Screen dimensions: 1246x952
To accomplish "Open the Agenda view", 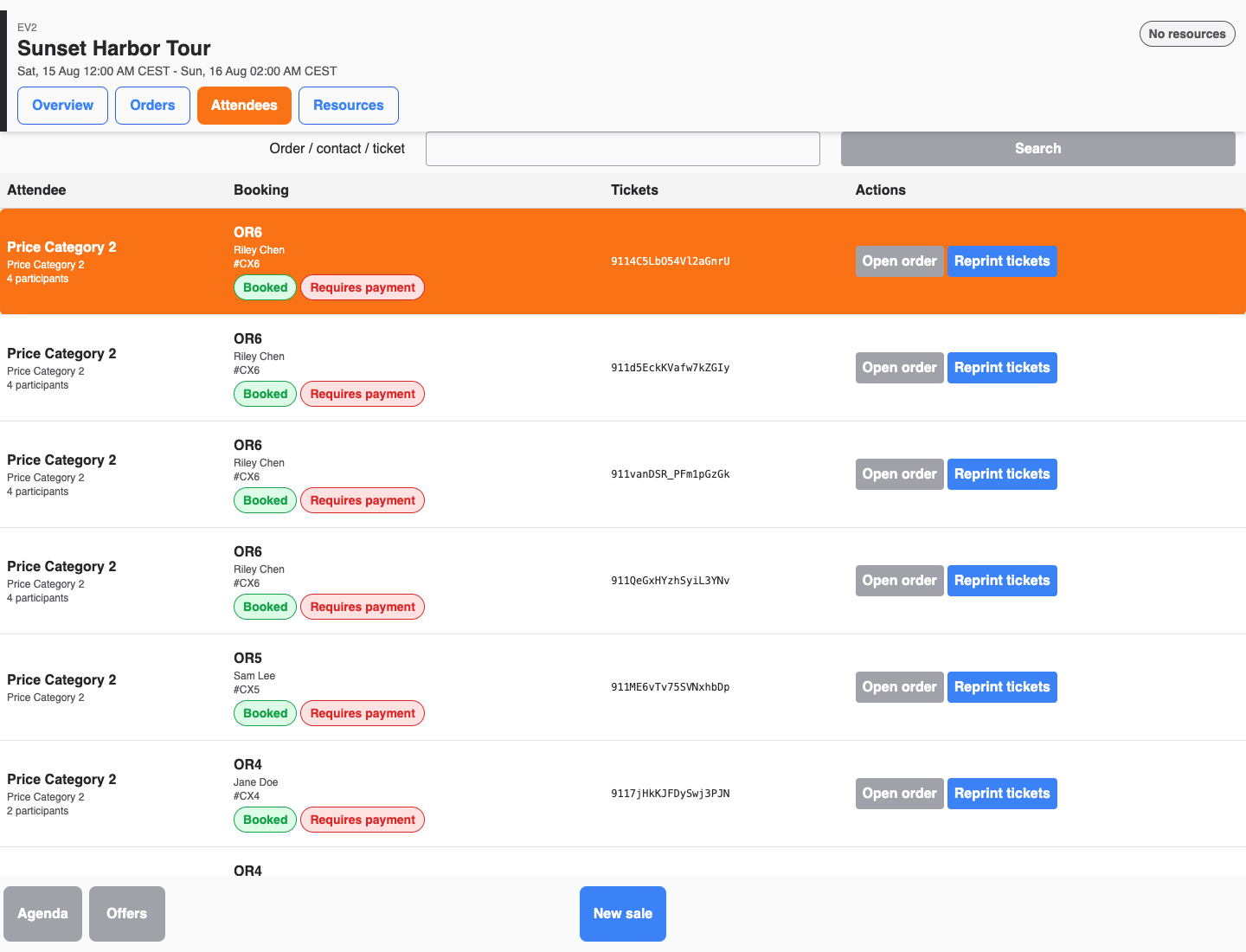I will [x=42, y=914].
